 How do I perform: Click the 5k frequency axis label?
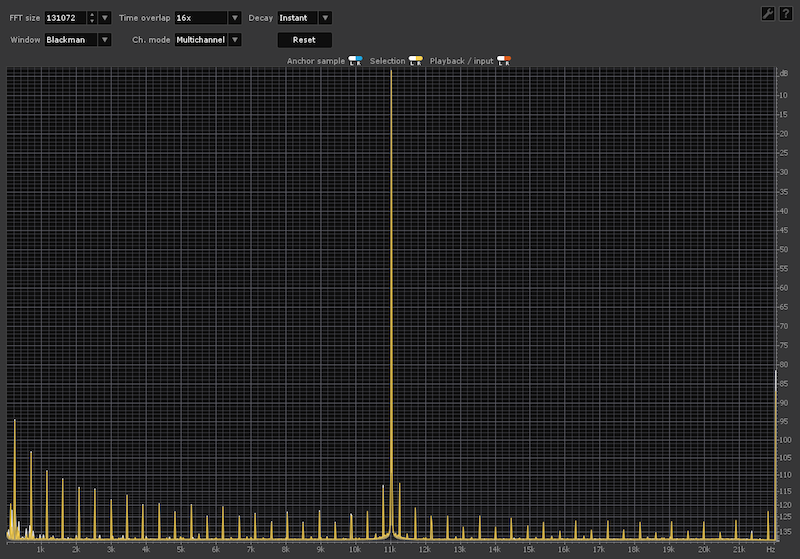coord(180,549)
